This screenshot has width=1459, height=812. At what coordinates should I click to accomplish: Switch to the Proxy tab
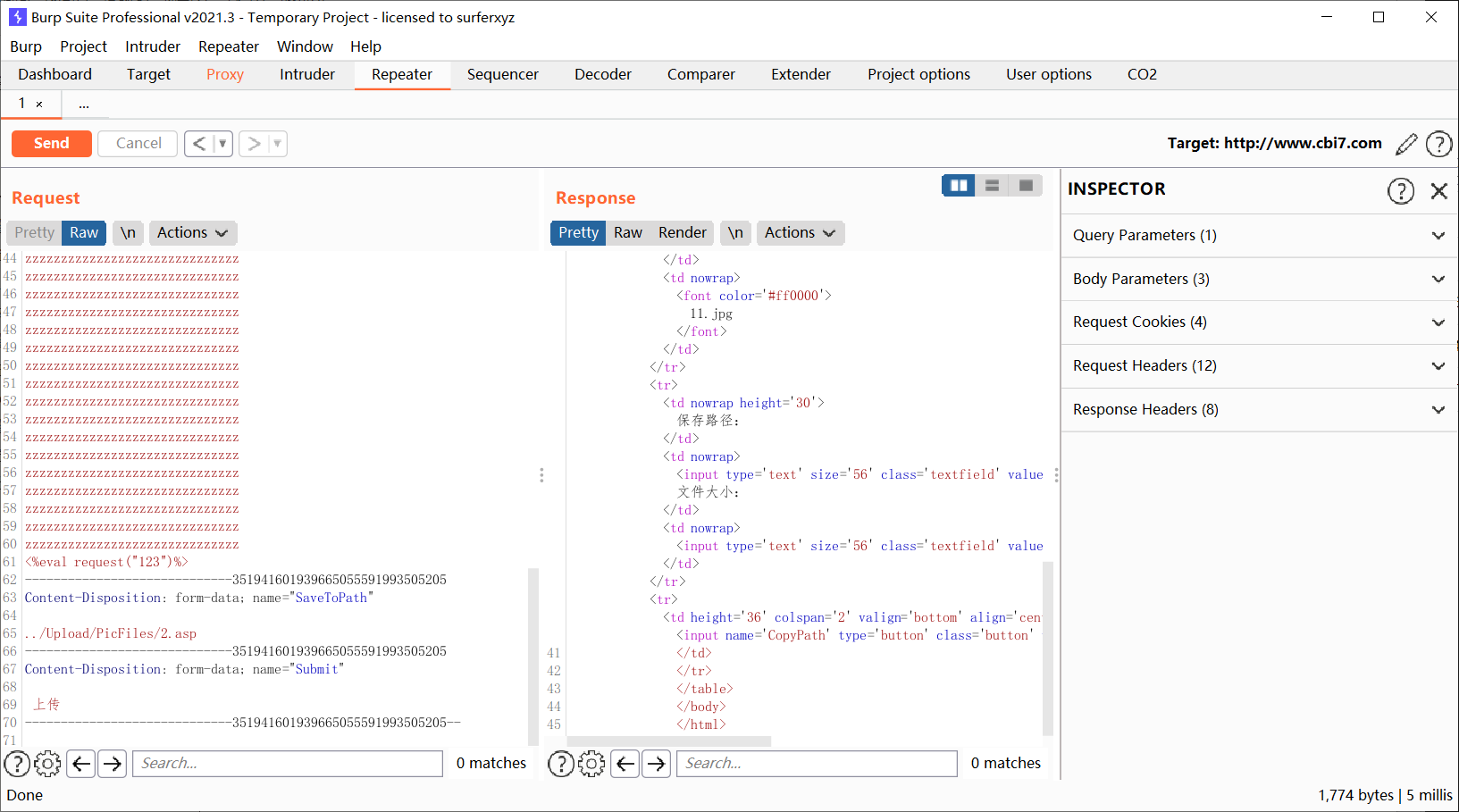(225, 75)
